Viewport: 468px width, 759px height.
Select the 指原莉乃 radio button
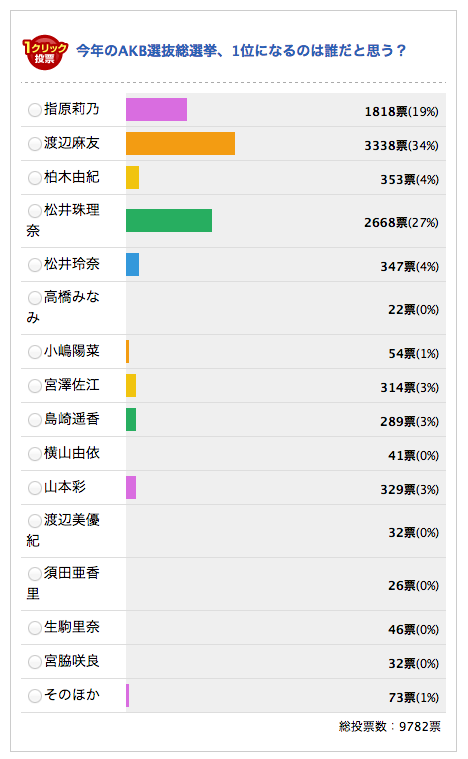(34, 110)
